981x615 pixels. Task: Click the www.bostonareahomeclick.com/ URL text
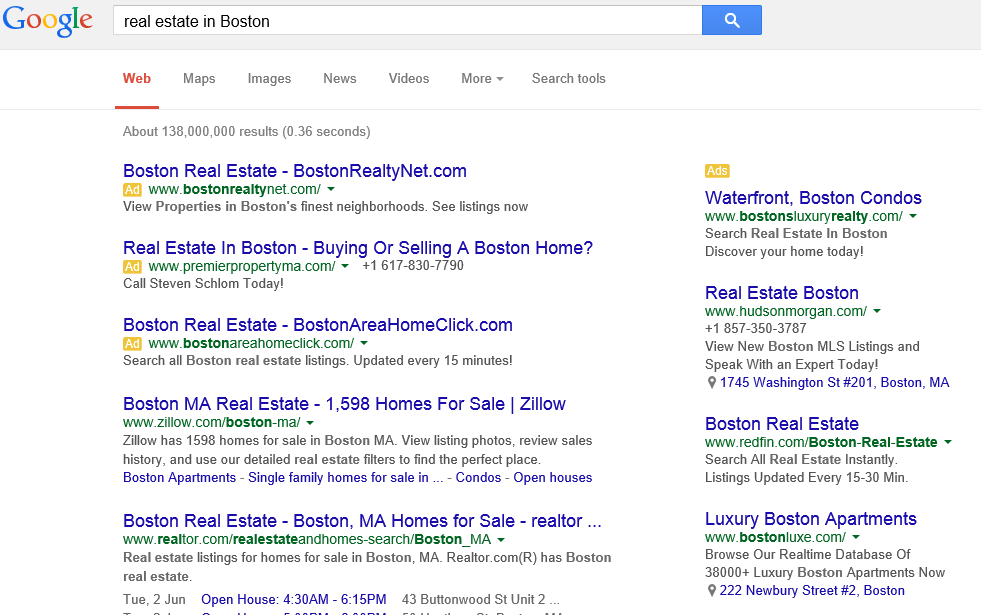(x=251, y=343)
